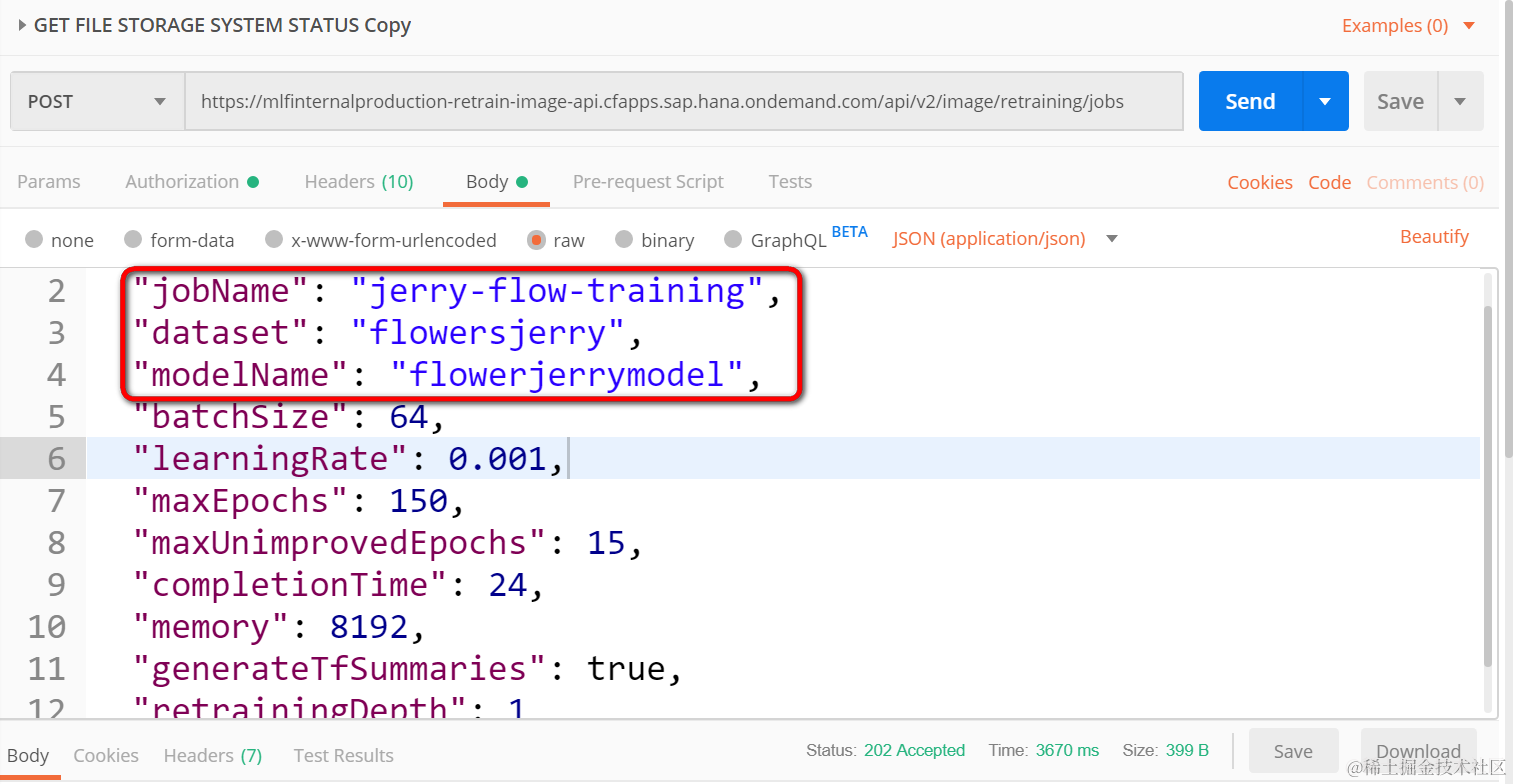Click the Send button
1513x784 pixels.
[1250, 101]
